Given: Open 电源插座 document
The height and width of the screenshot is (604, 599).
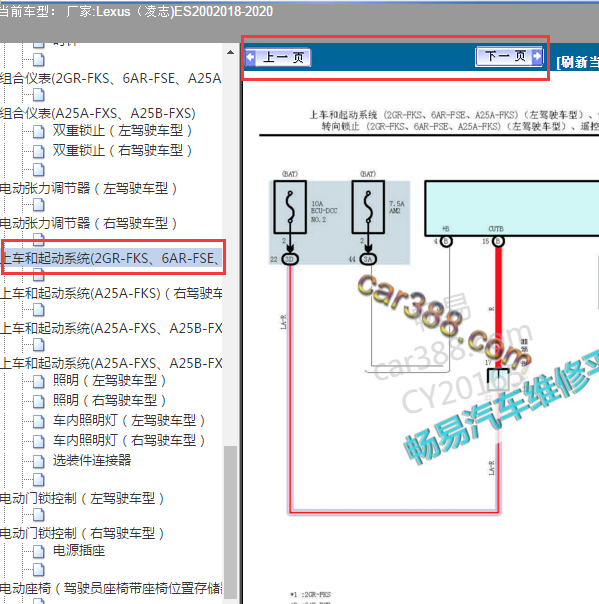Looking at the screenshot, I should pyautogui.click(x=79, y=550).
